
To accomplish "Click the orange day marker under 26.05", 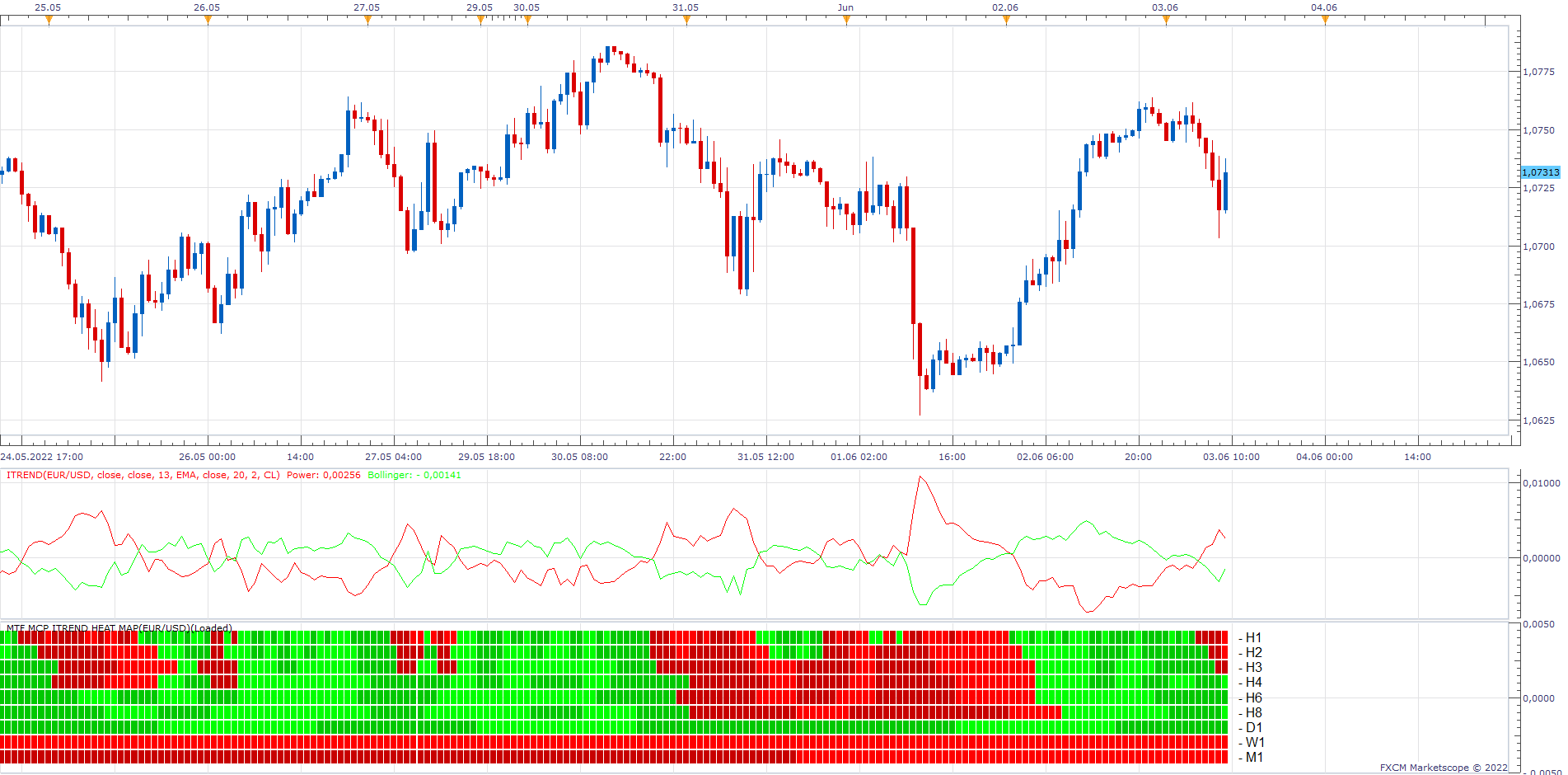I will [208, 21].
